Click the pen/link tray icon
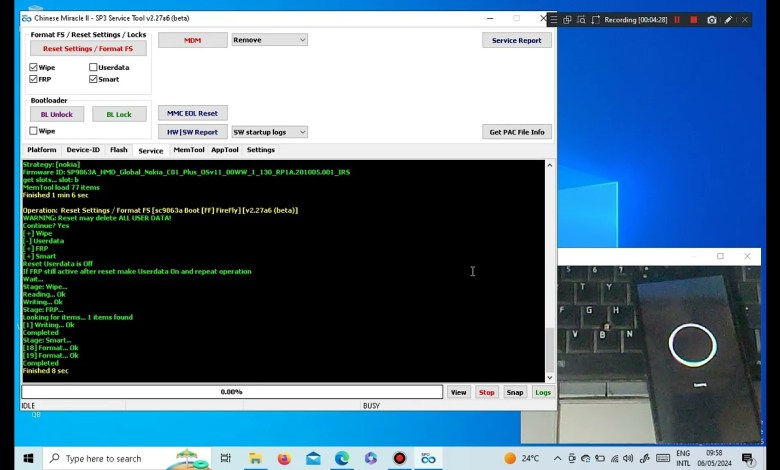 645,459
